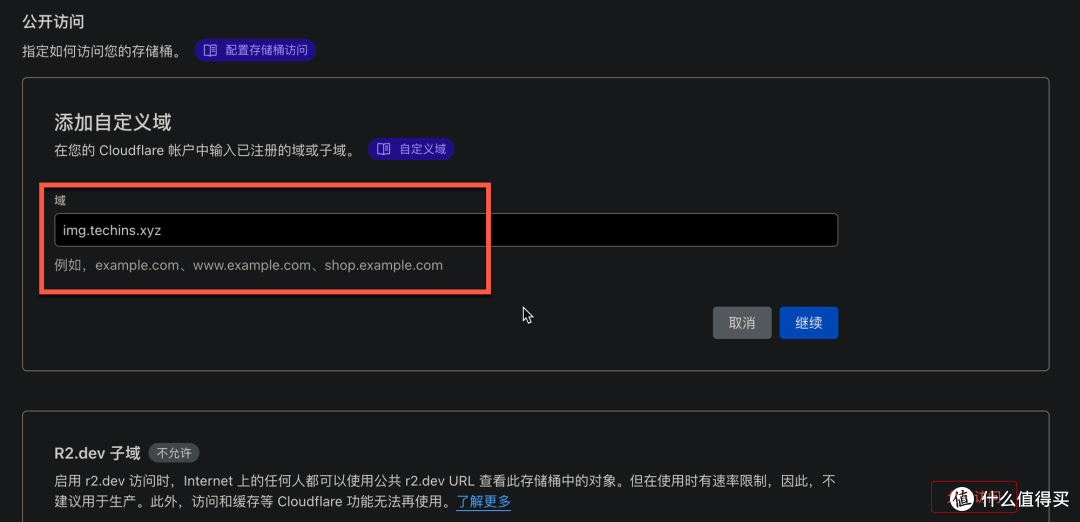1080x522 pixels.
Task: Click the example.com hint text below field
Action: (x=249, y=265)
